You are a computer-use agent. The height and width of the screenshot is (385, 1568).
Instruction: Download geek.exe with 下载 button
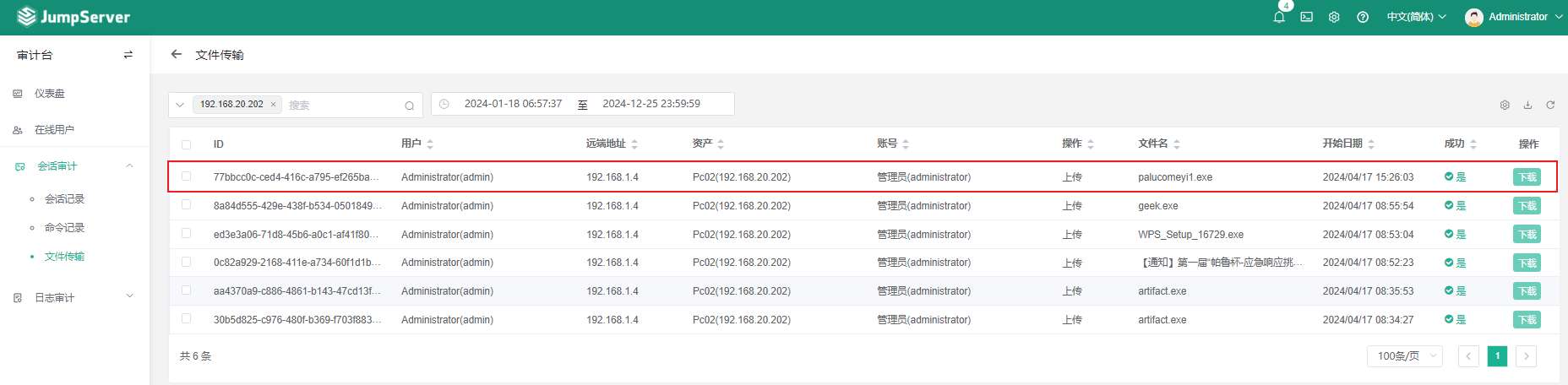click(x=1527, y=206)
